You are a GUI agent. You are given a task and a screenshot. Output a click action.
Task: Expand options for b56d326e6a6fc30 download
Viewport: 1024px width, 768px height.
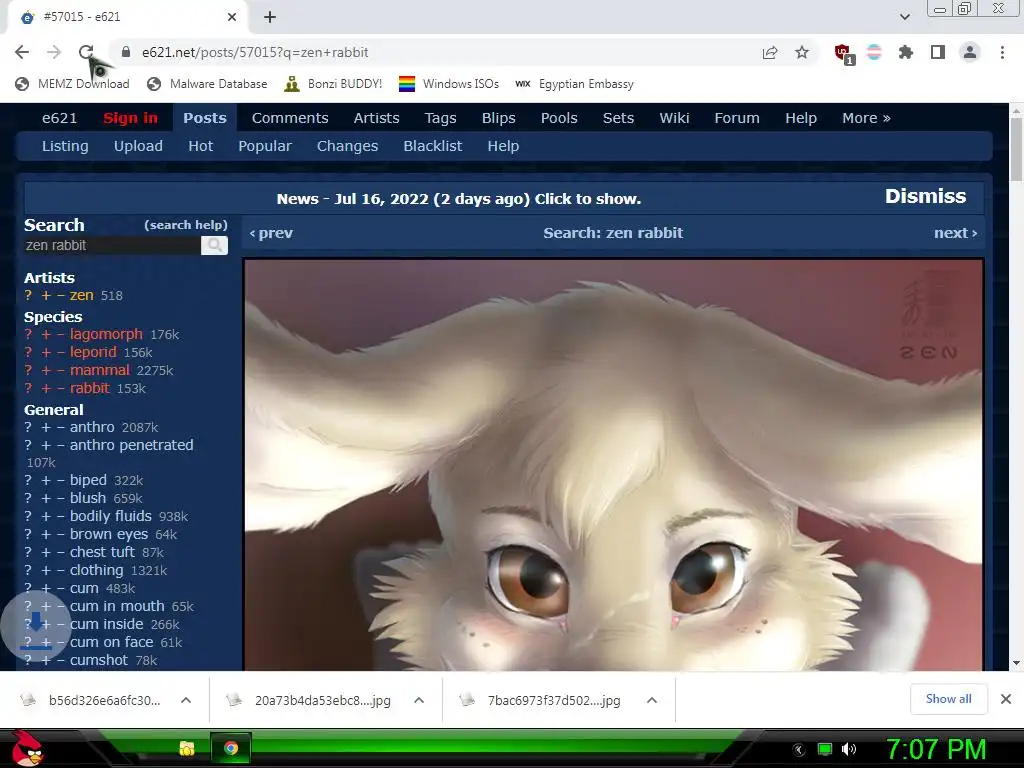coord(186,700)
